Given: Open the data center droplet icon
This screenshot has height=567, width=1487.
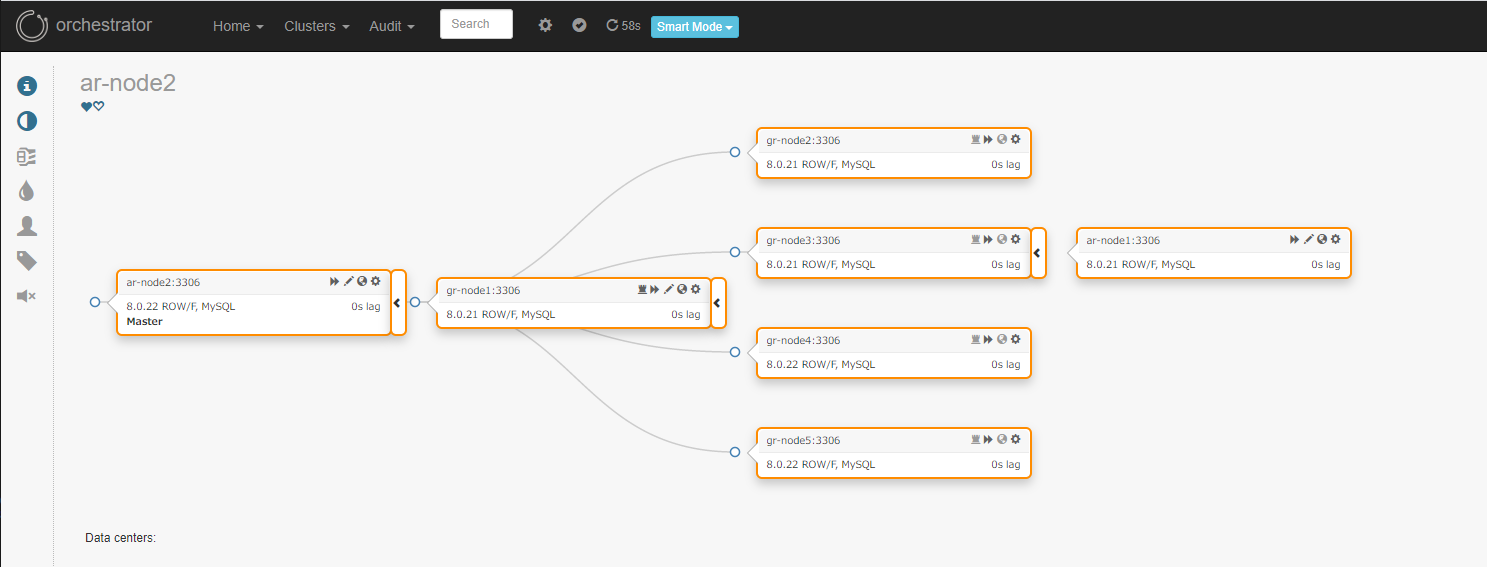Looking at the screenshot, I should [x=27, y=191].
